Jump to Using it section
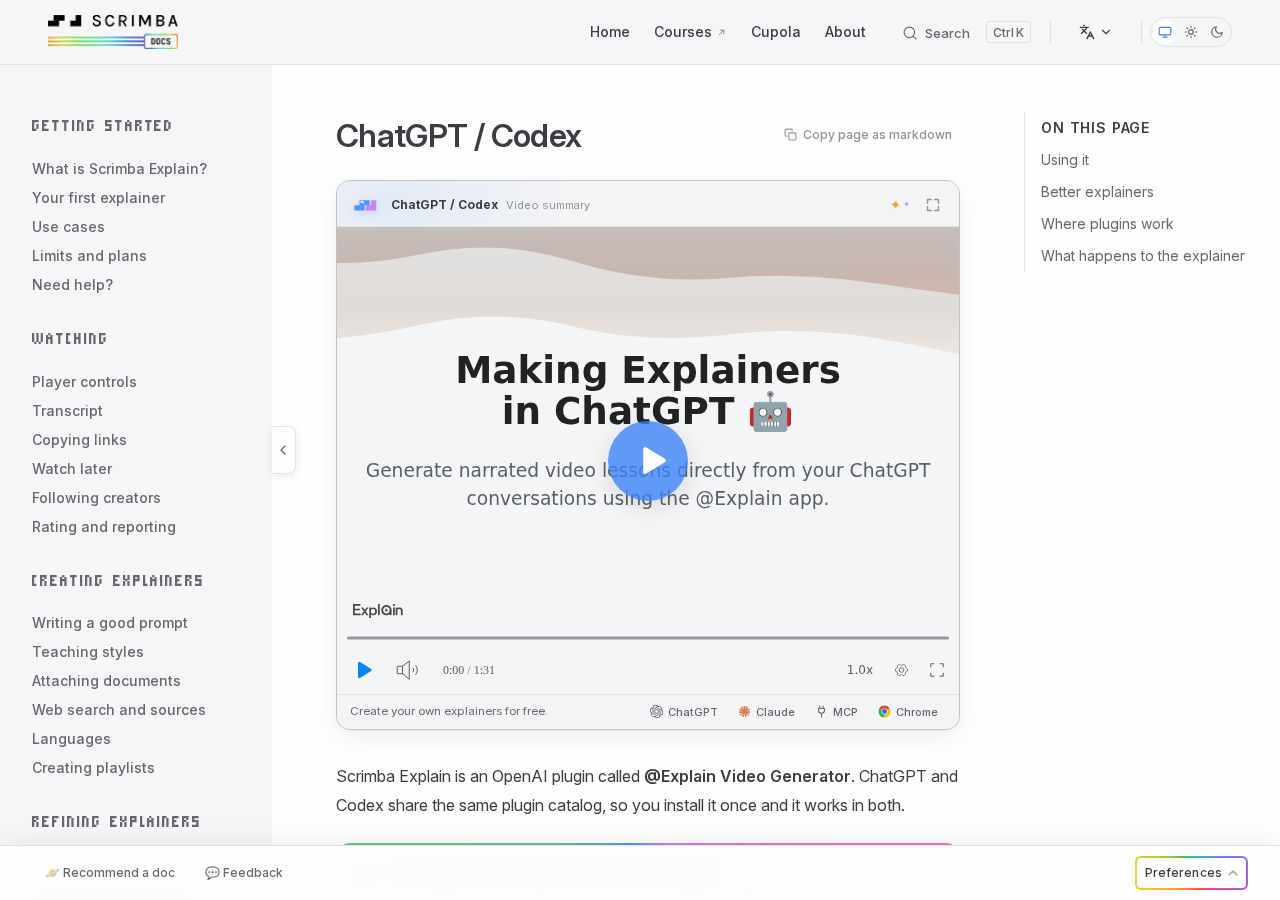1280x900 pixels. [x=1065, y=160]
